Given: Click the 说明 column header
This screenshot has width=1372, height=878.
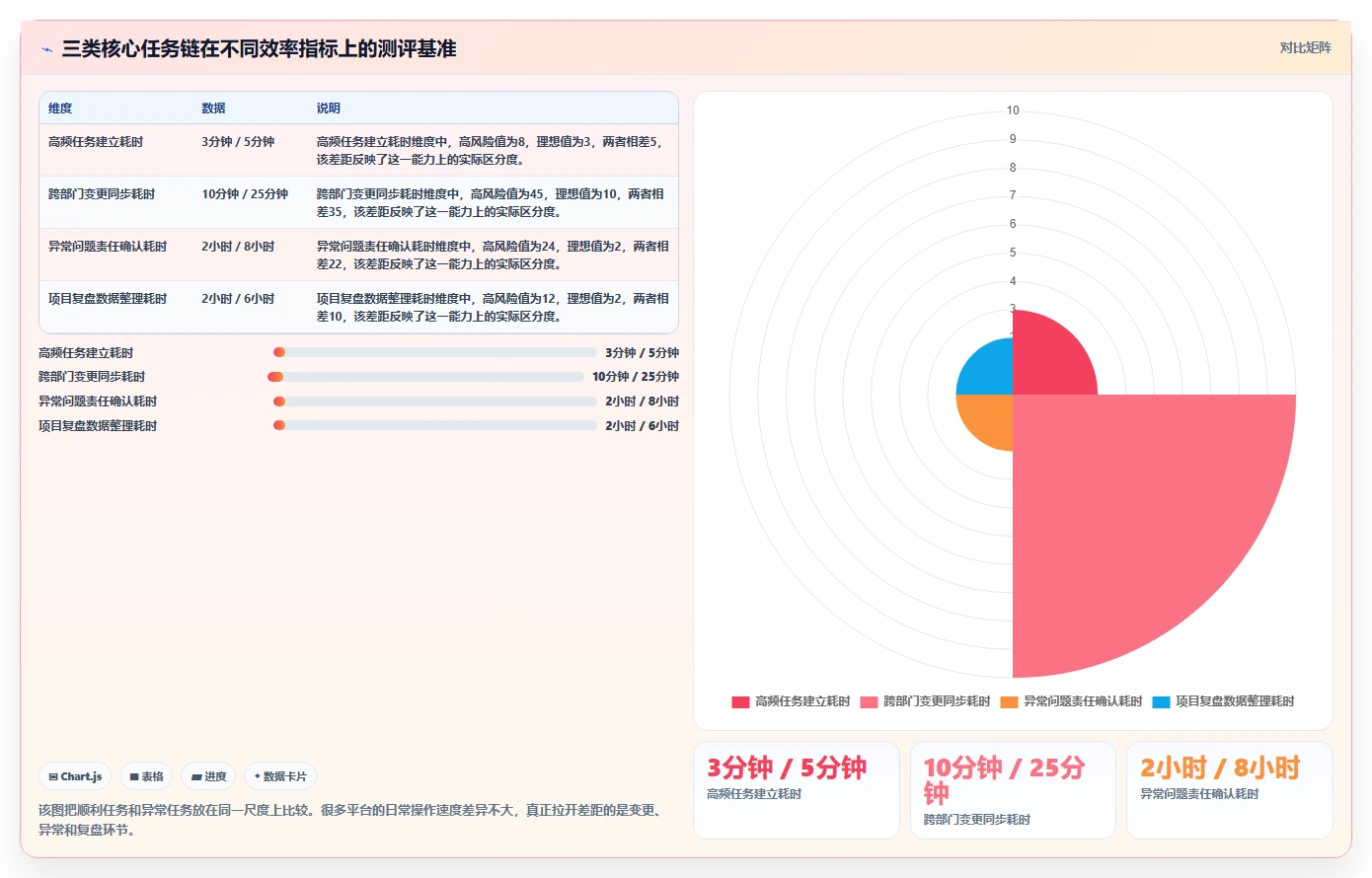Looking at the screenshot, I should (329, 109).
